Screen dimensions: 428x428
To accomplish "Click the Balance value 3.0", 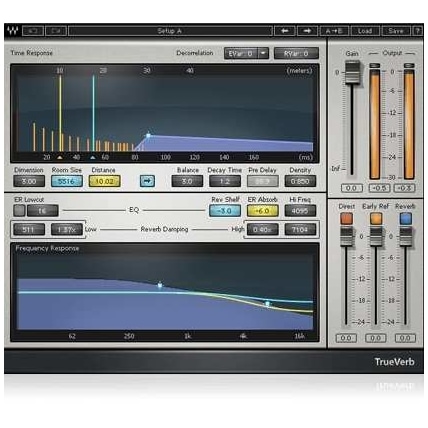I will (187, 181).
